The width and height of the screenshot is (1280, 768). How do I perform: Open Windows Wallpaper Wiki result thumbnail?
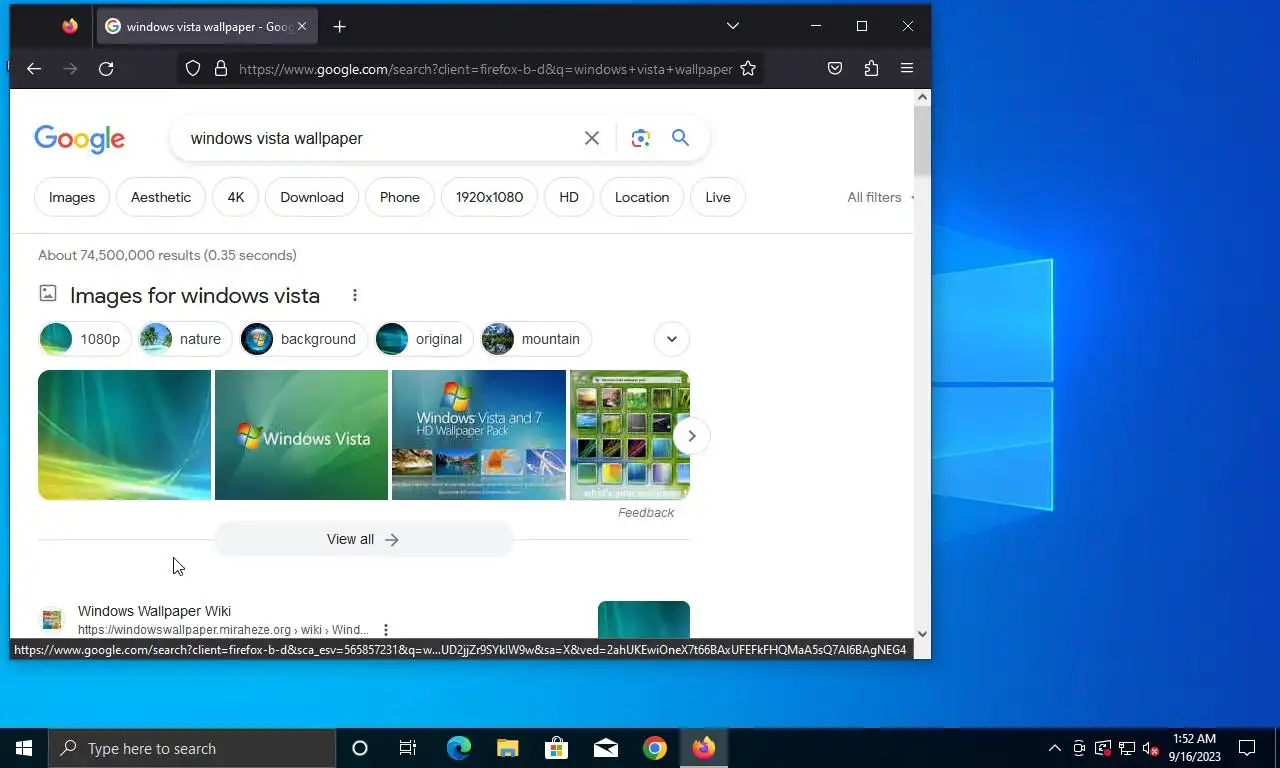point(644,620)
